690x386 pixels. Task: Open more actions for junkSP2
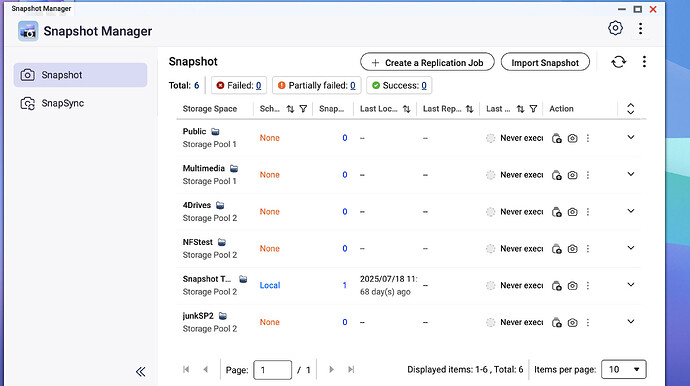pos(588,323)
